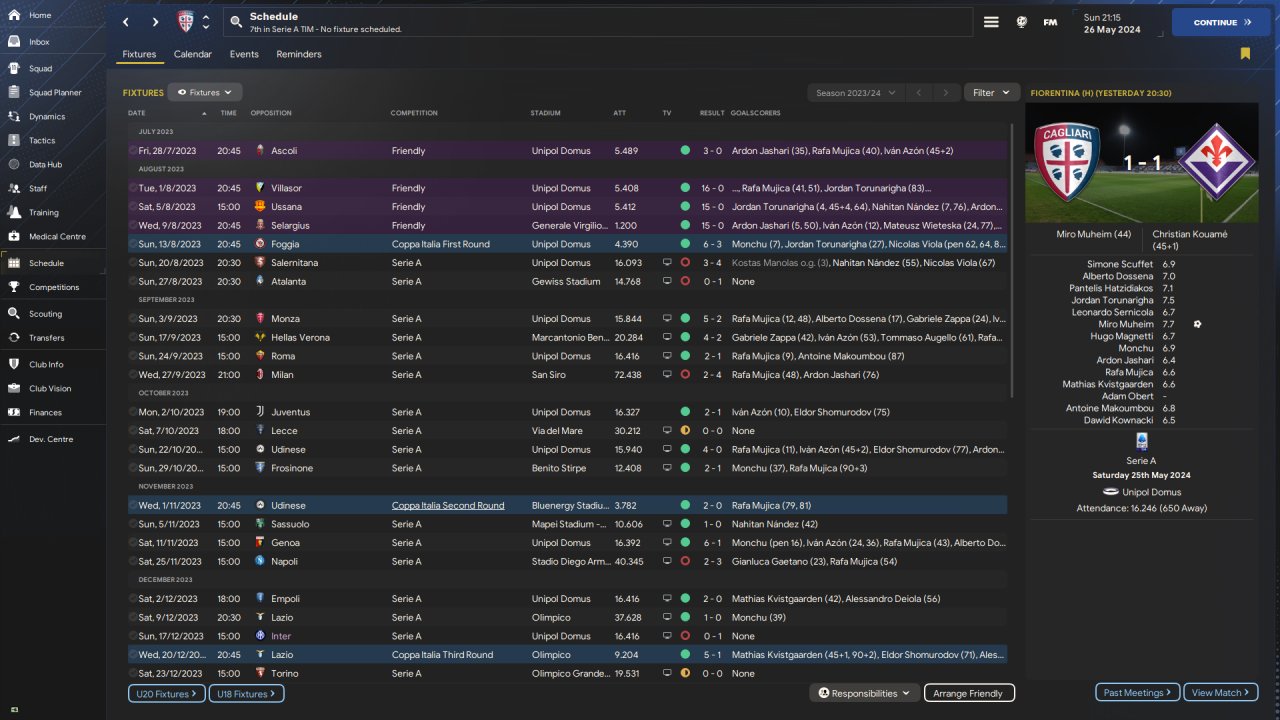This screenshot has width=1280, height=720.
Task: Click the Cagliari club badge in top bar
Action: point(185,22)
